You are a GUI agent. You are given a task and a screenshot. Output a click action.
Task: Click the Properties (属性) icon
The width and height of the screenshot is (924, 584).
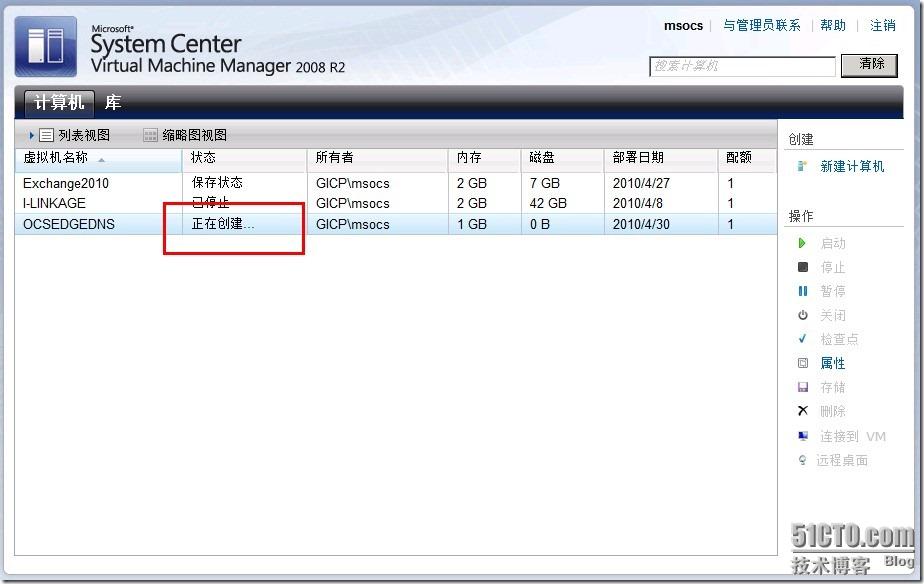[803, 363]
